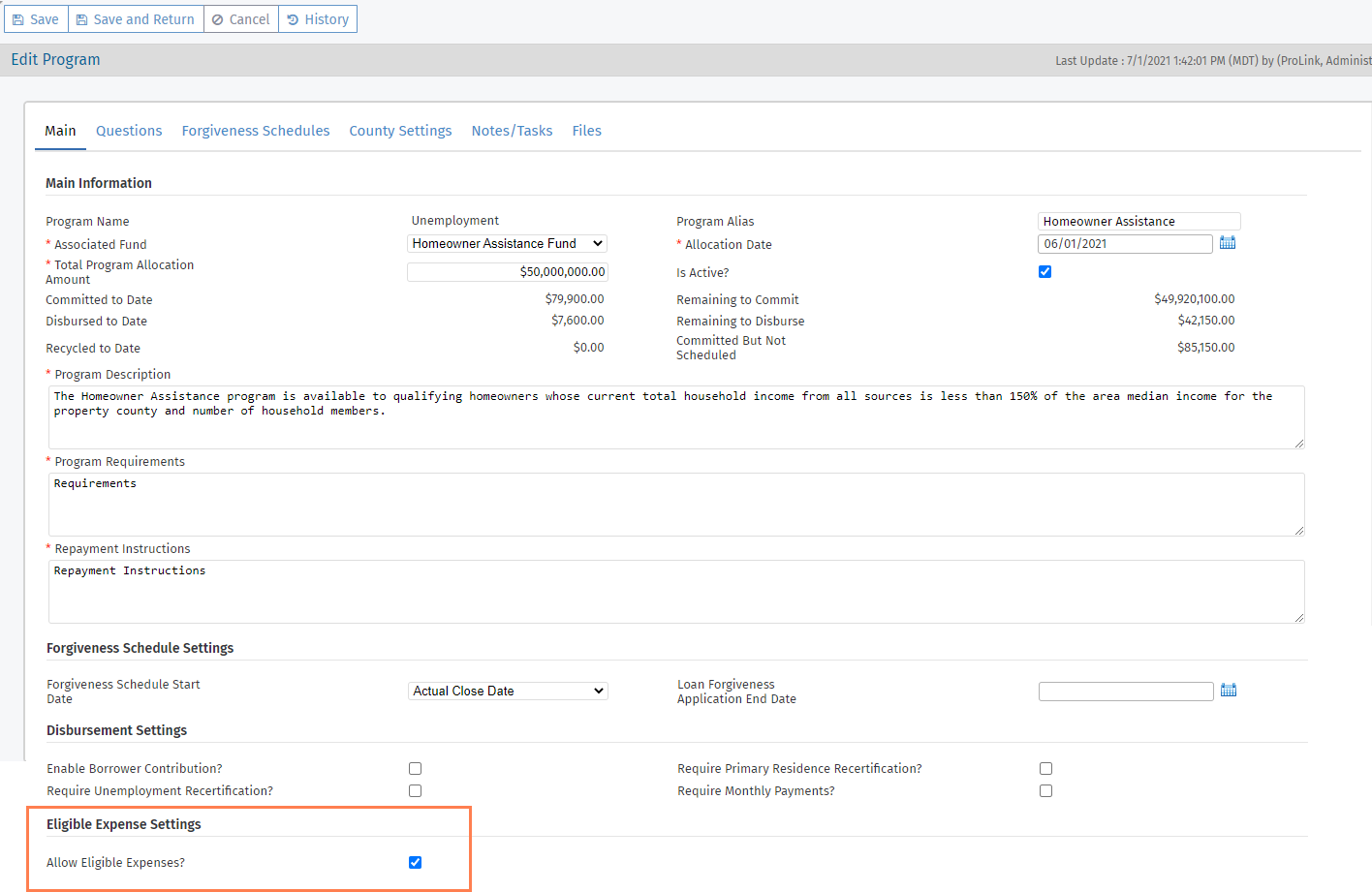The width and height of the screenshot is (1372, 892).
Task: Click the Program Alias text field
Action: click(1138, 222)
